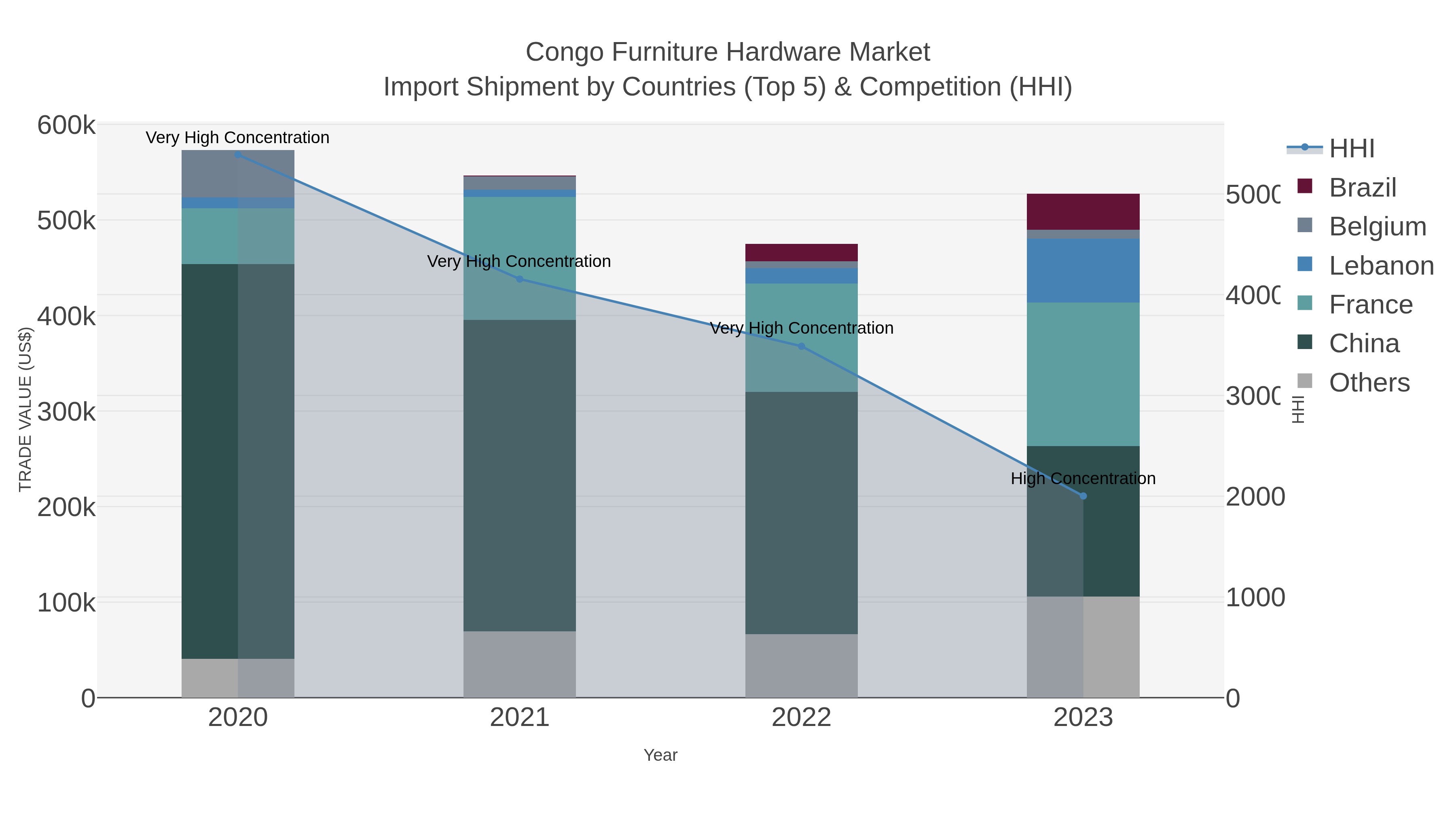The width and height of the screenshot is (1456, 819).
Task: Toggle France series in legend
Action: click(1355, 305)
